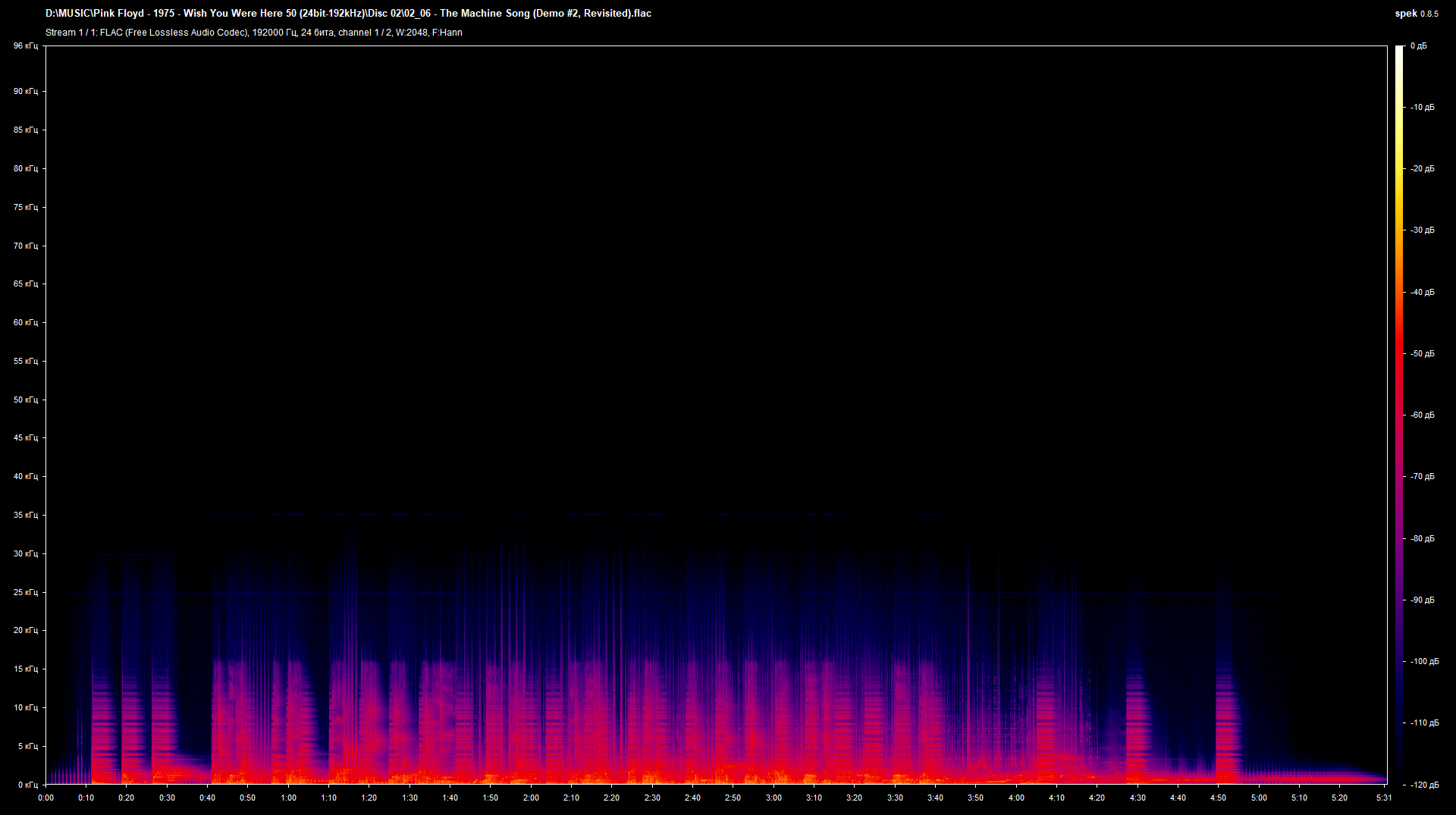Click the 50 кГц axis marking
Image resolution: width=1456 pixels, height=815 pixels.
pos(25,400)
